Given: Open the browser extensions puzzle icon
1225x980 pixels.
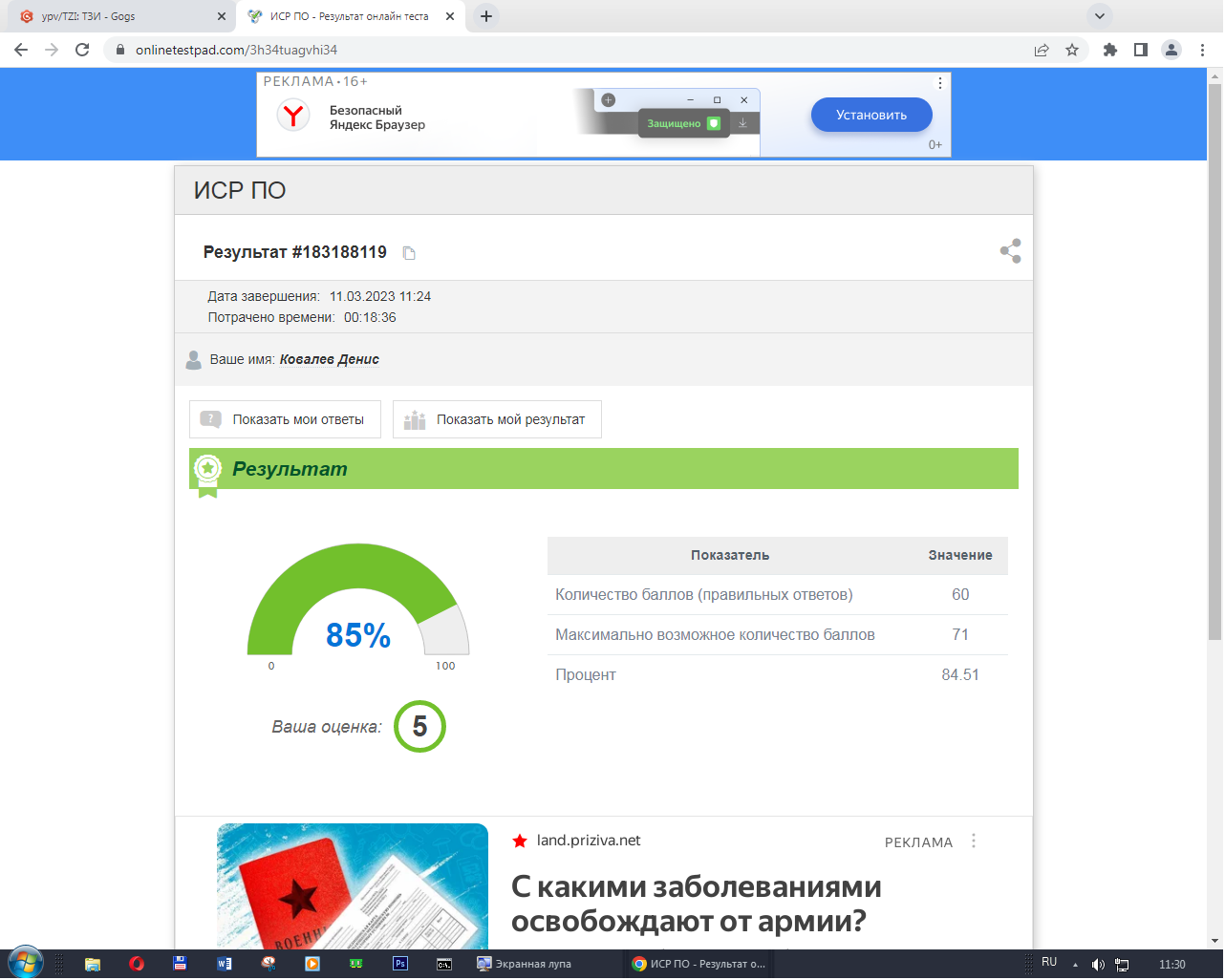Looking at the screenshot, I should (x=1109, y=50).
